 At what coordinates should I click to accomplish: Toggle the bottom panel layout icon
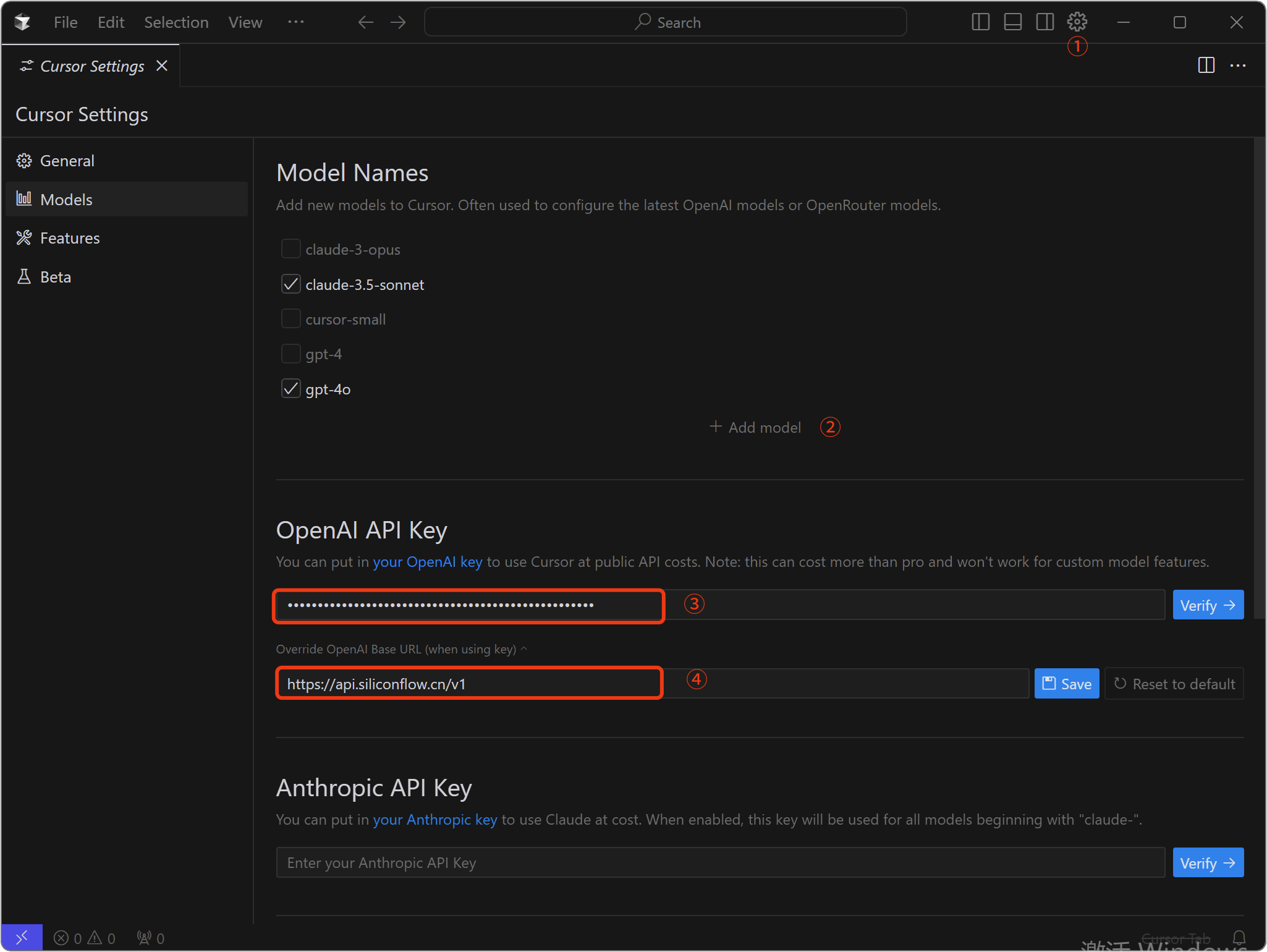click(x=1012, y=22)
